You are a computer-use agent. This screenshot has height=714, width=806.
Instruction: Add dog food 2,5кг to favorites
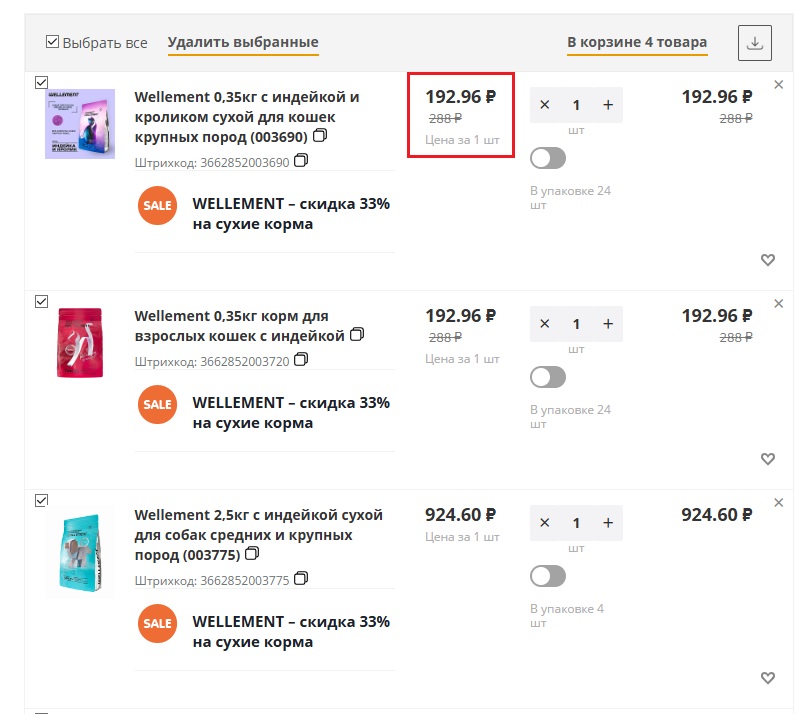tap(768, 678)
